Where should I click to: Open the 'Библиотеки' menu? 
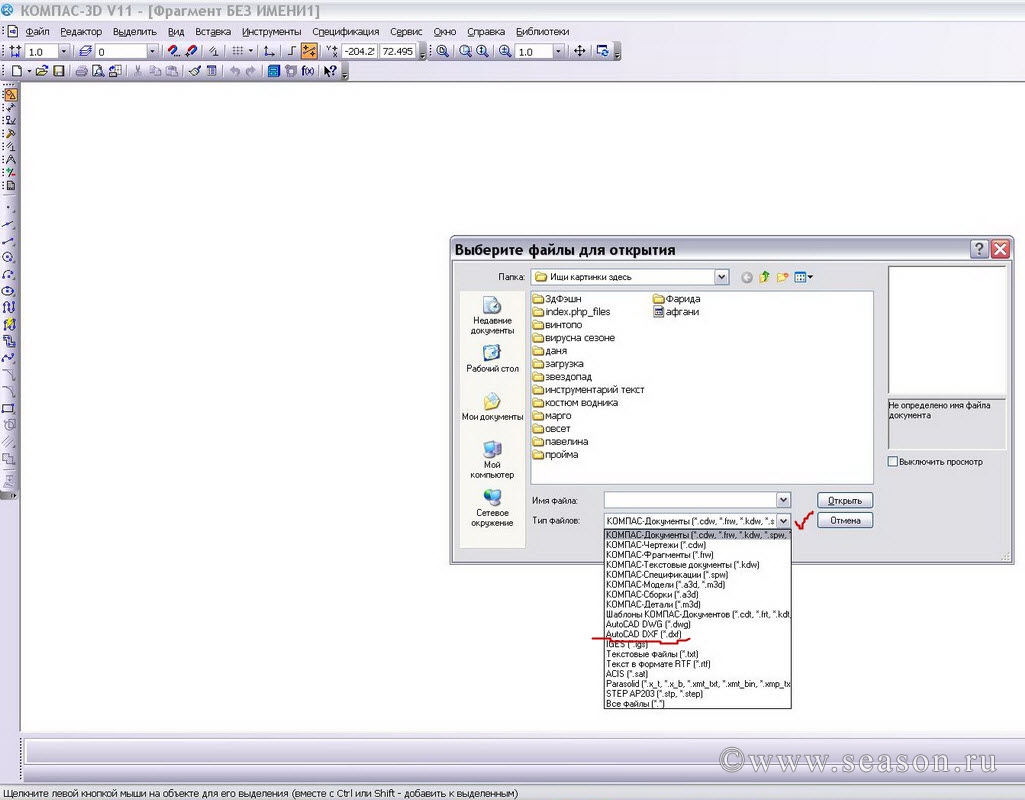(542, 31)
